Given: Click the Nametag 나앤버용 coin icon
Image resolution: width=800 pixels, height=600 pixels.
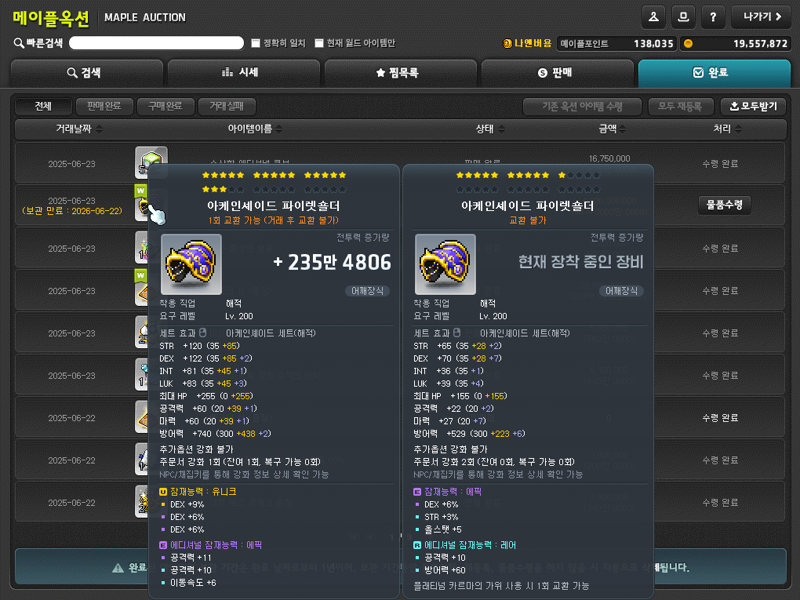Looking at the screenshot, I should pyautogui.click(x=508, y=43).
